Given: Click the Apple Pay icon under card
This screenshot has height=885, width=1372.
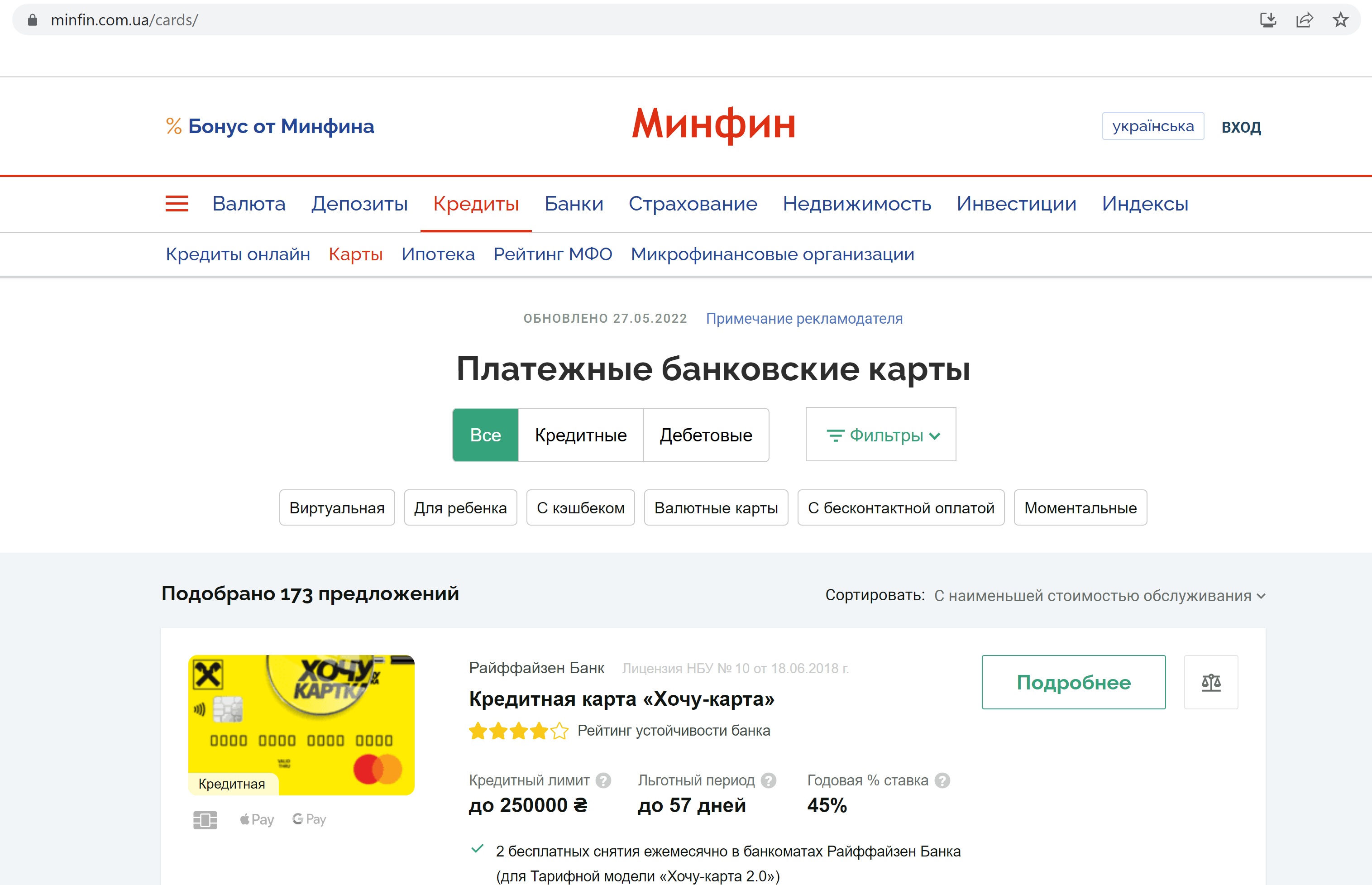Looking at the screenshot, I should pyautogui.click(x=257, y=819).
